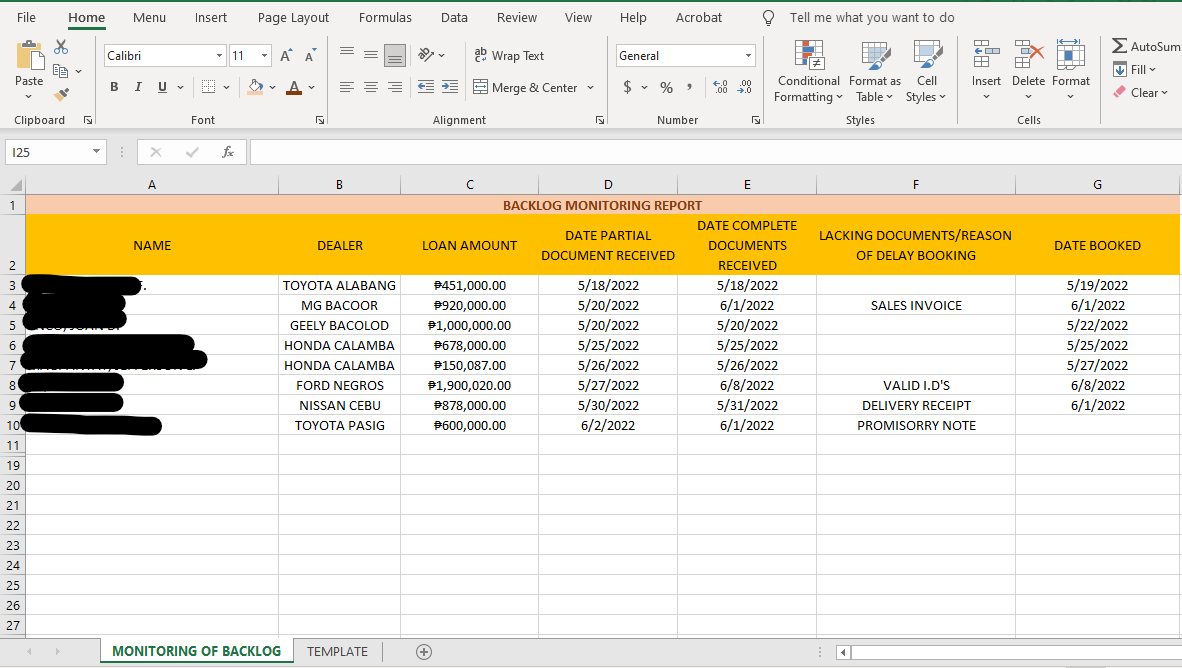
Task: Switch to the TEMPLATE sheet tab
Action: [x=337, y=651]
